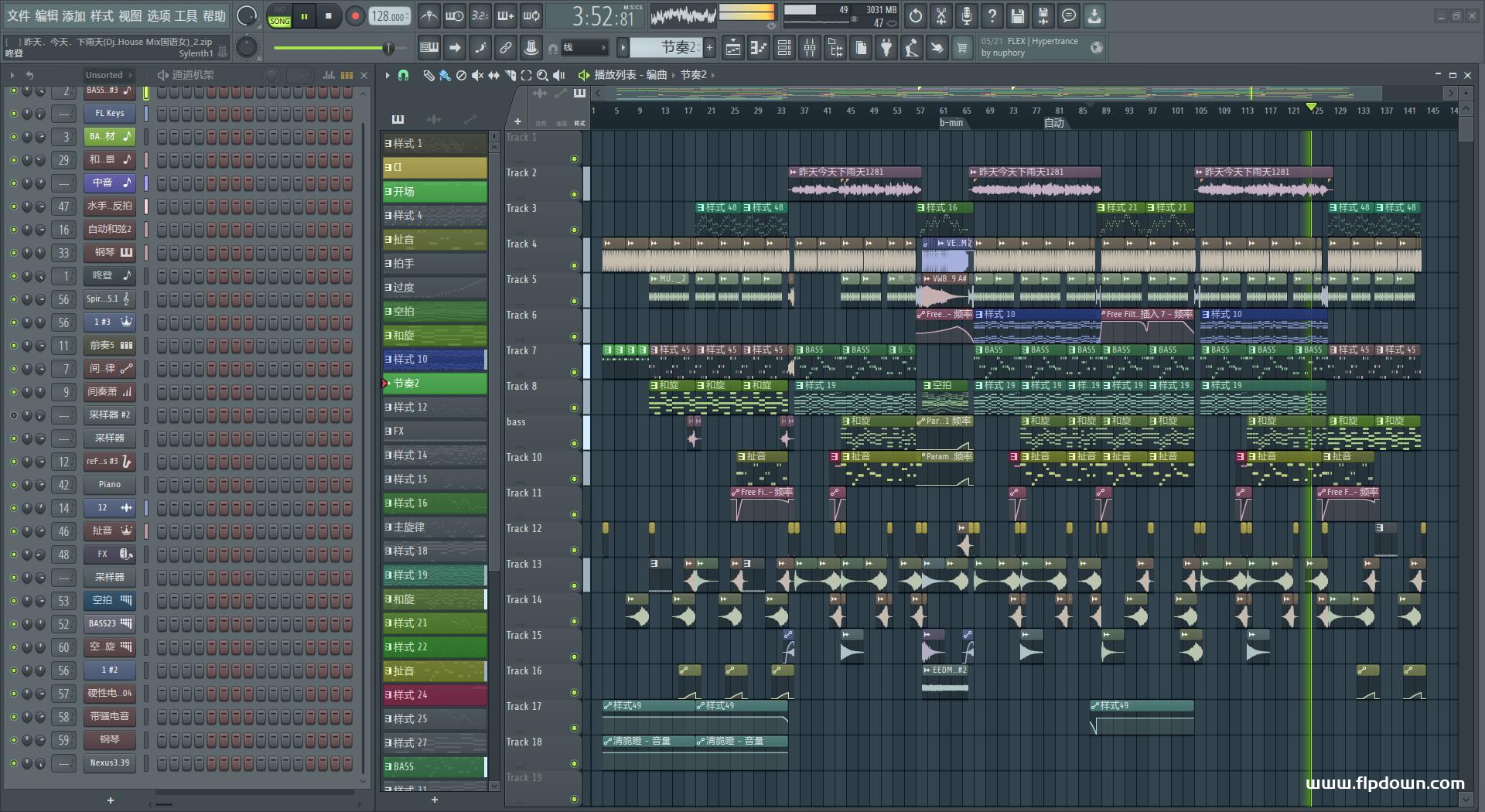Open the plugin picker plug icon
Screen dimensions: 1485x812
(886, 48)
